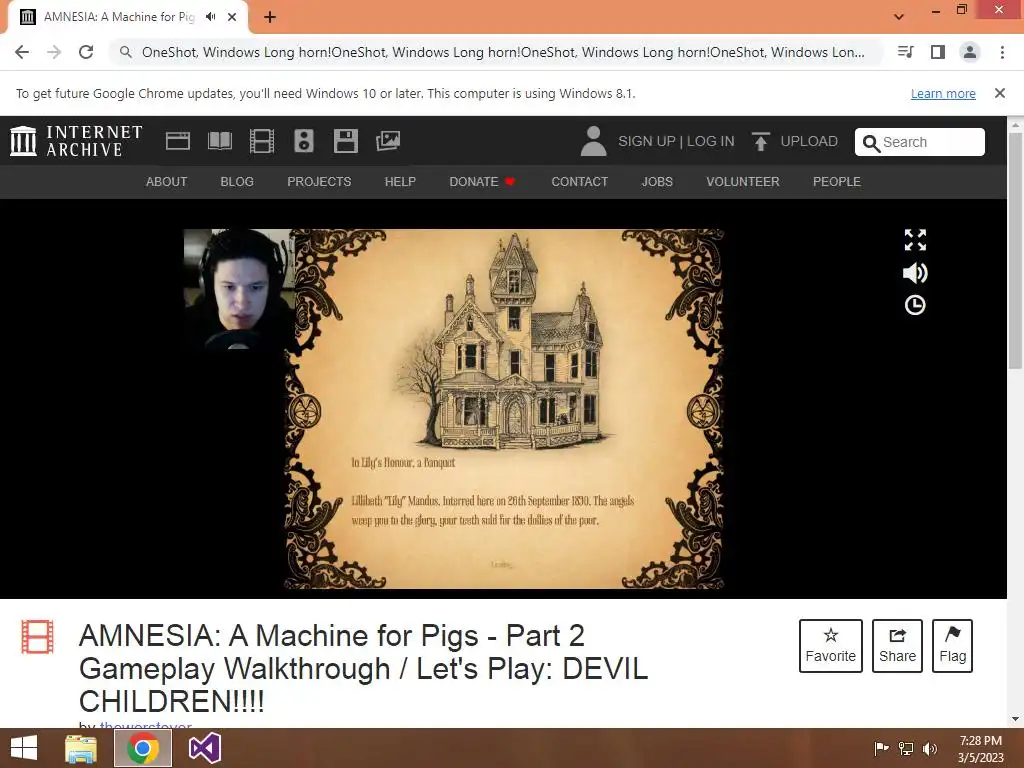Reload the current page

coord(86,52)
